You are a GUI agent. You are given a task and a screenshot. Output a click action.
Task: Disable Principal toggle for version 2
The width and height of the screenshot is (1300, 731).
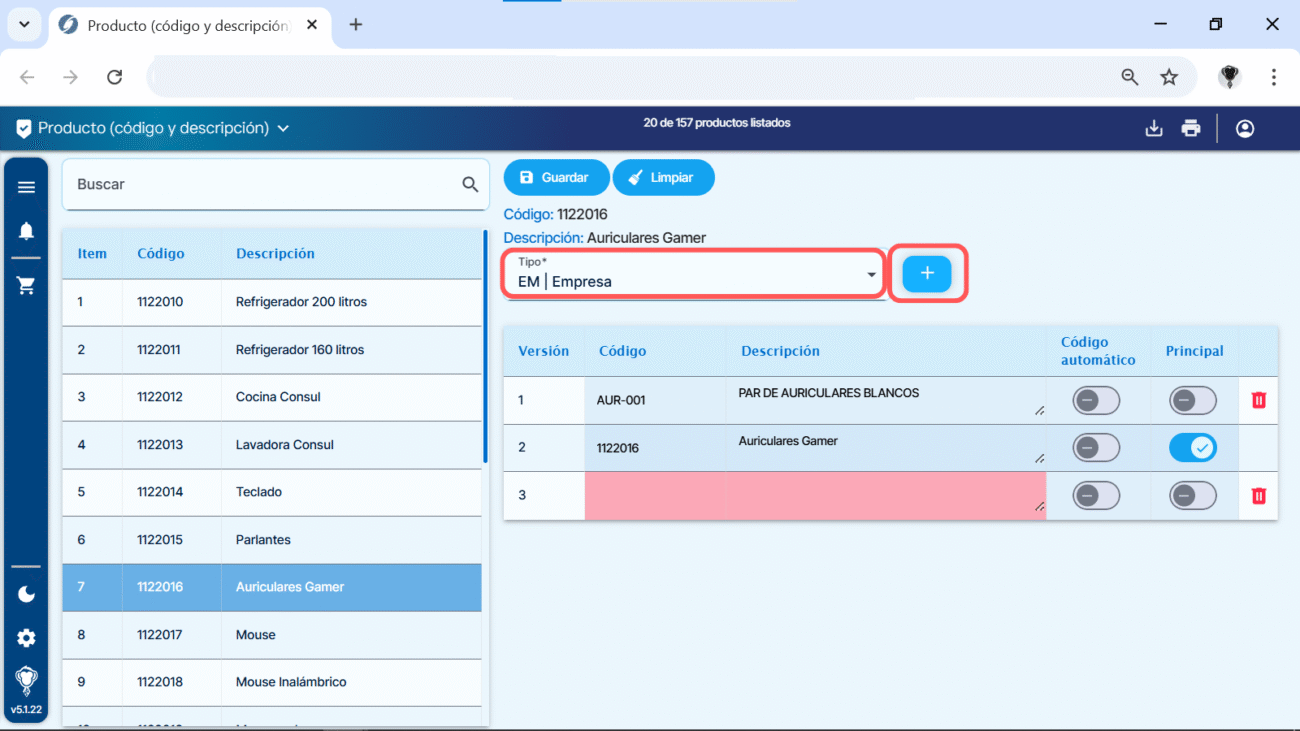coord(1192,448)
